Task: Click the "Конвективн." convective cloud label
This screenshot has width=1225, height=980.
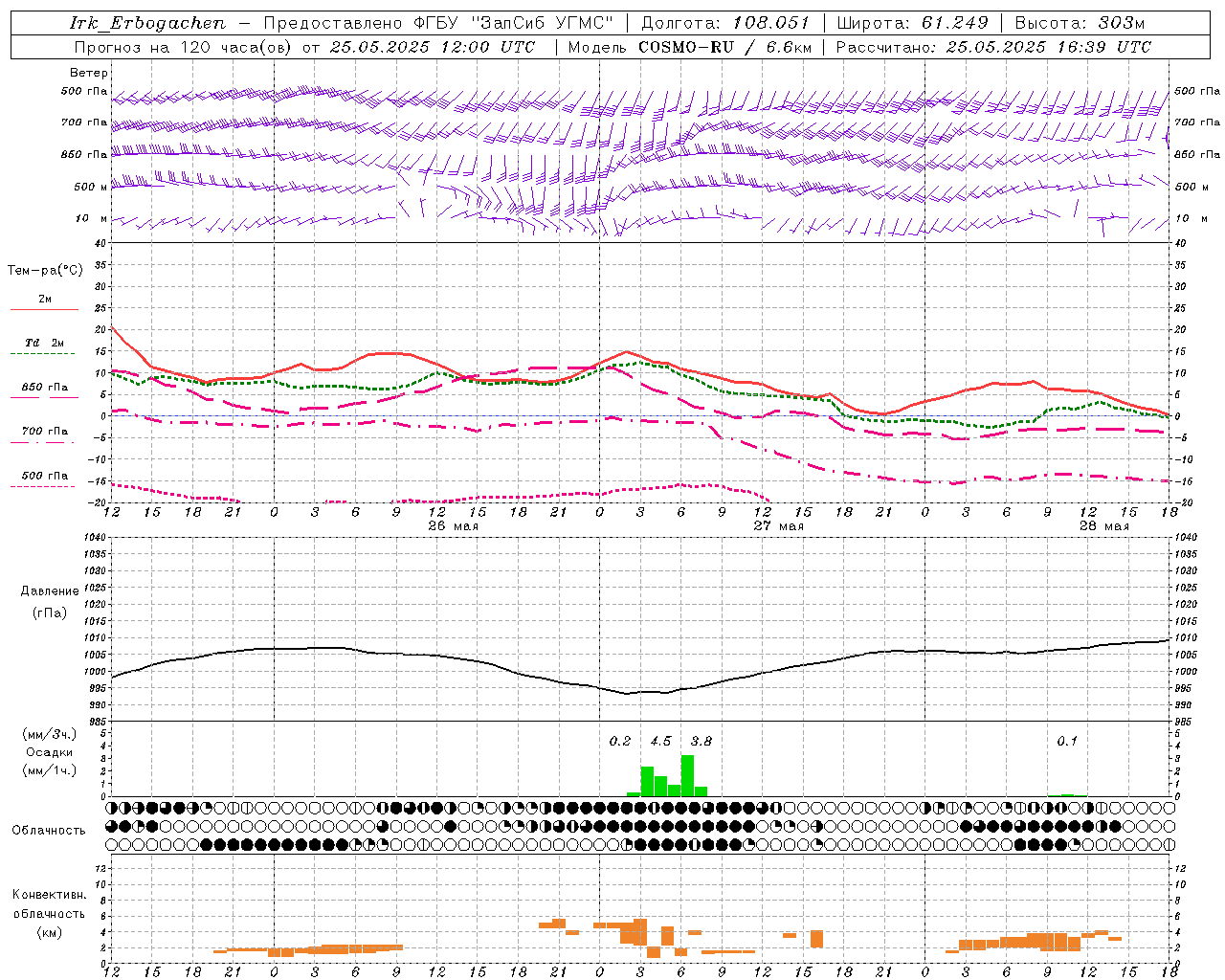Action: coord(50,895)
